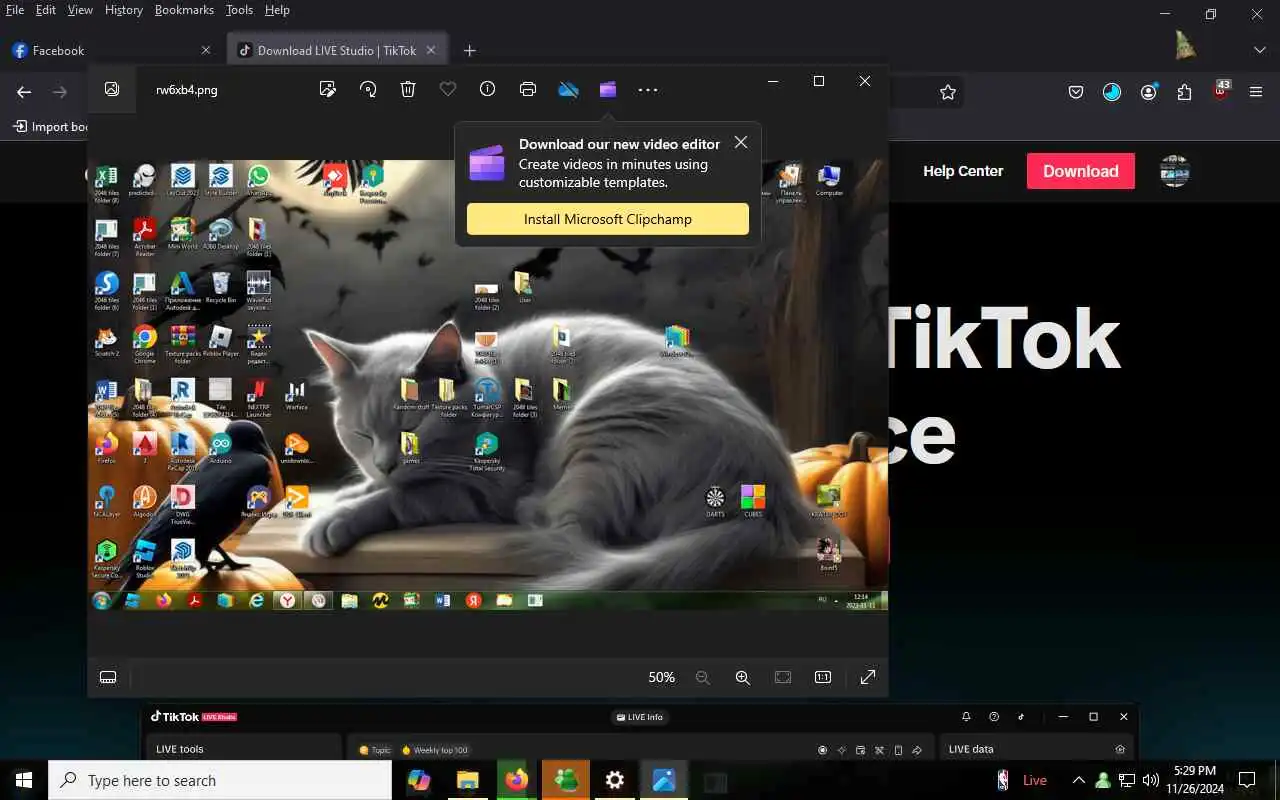The height and width of the screenshot is (800, 1280).
Task: Toggle favorite heart for the photo
Action: (448, 89)
